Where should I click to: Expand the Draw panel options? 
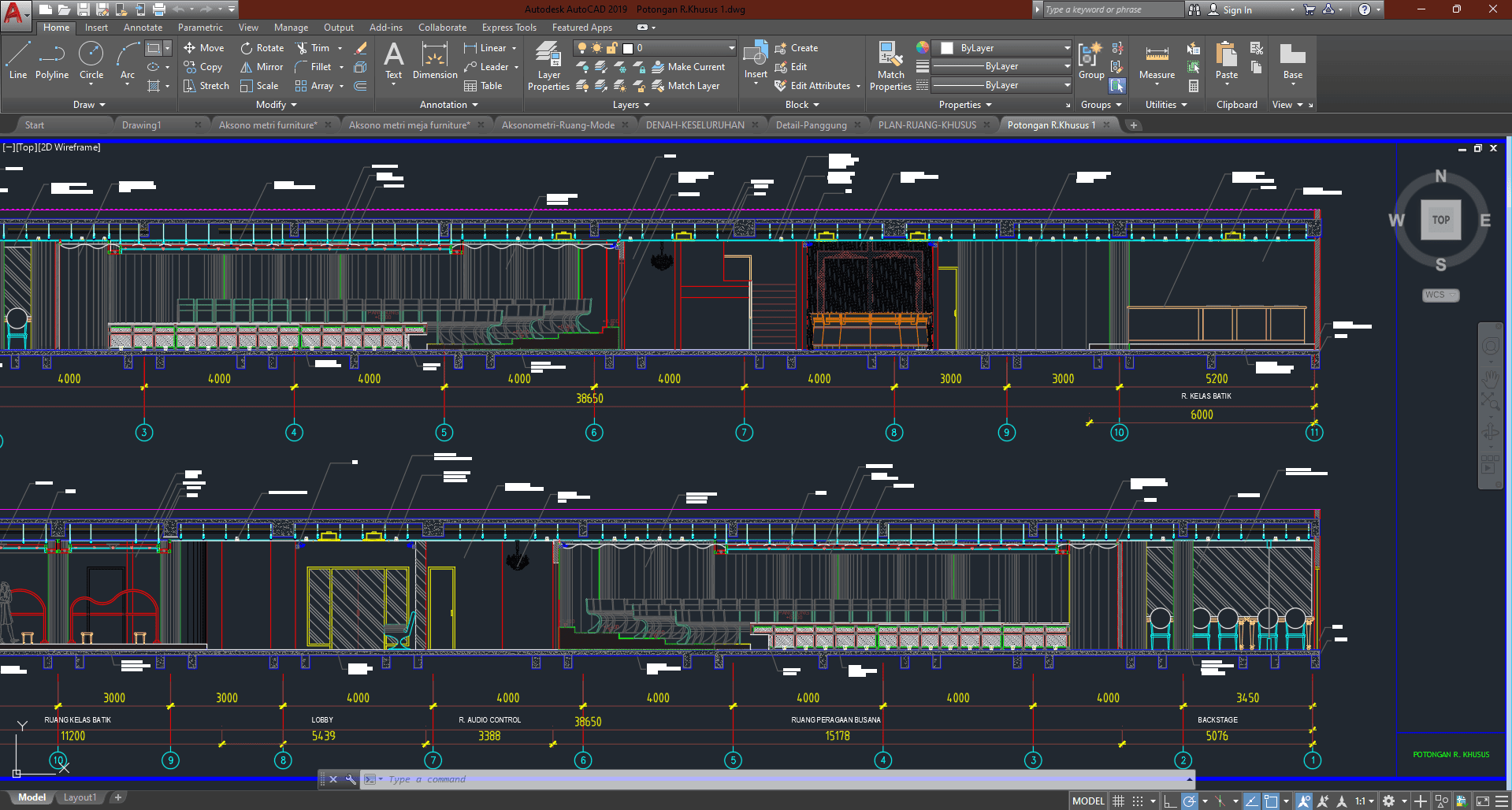pyautogui.click(x=89, y=105)
